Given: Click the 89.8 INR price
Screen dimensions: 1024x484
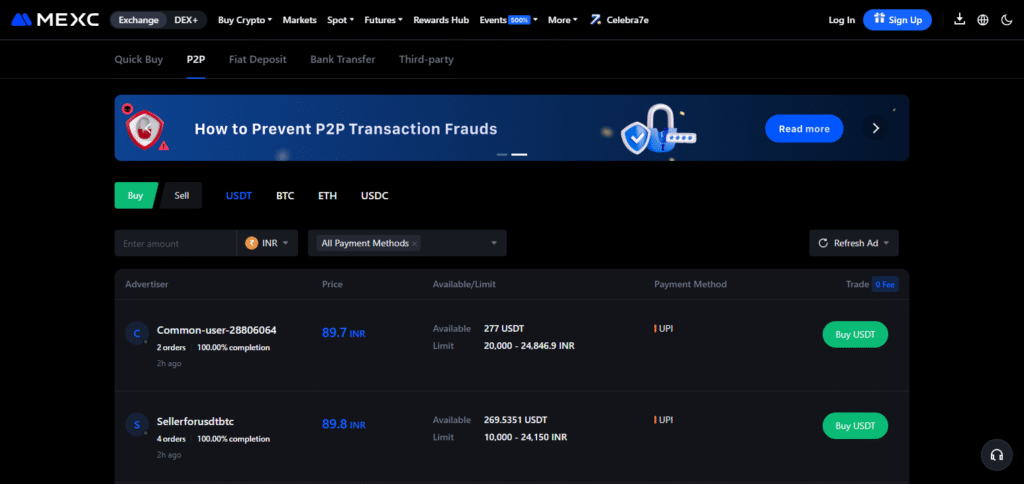Looking at the screenshot, I should point(344,425).
